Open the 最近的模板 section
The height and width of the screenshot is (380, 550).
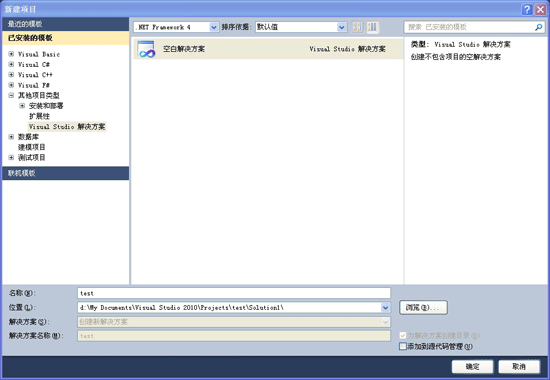66,24
